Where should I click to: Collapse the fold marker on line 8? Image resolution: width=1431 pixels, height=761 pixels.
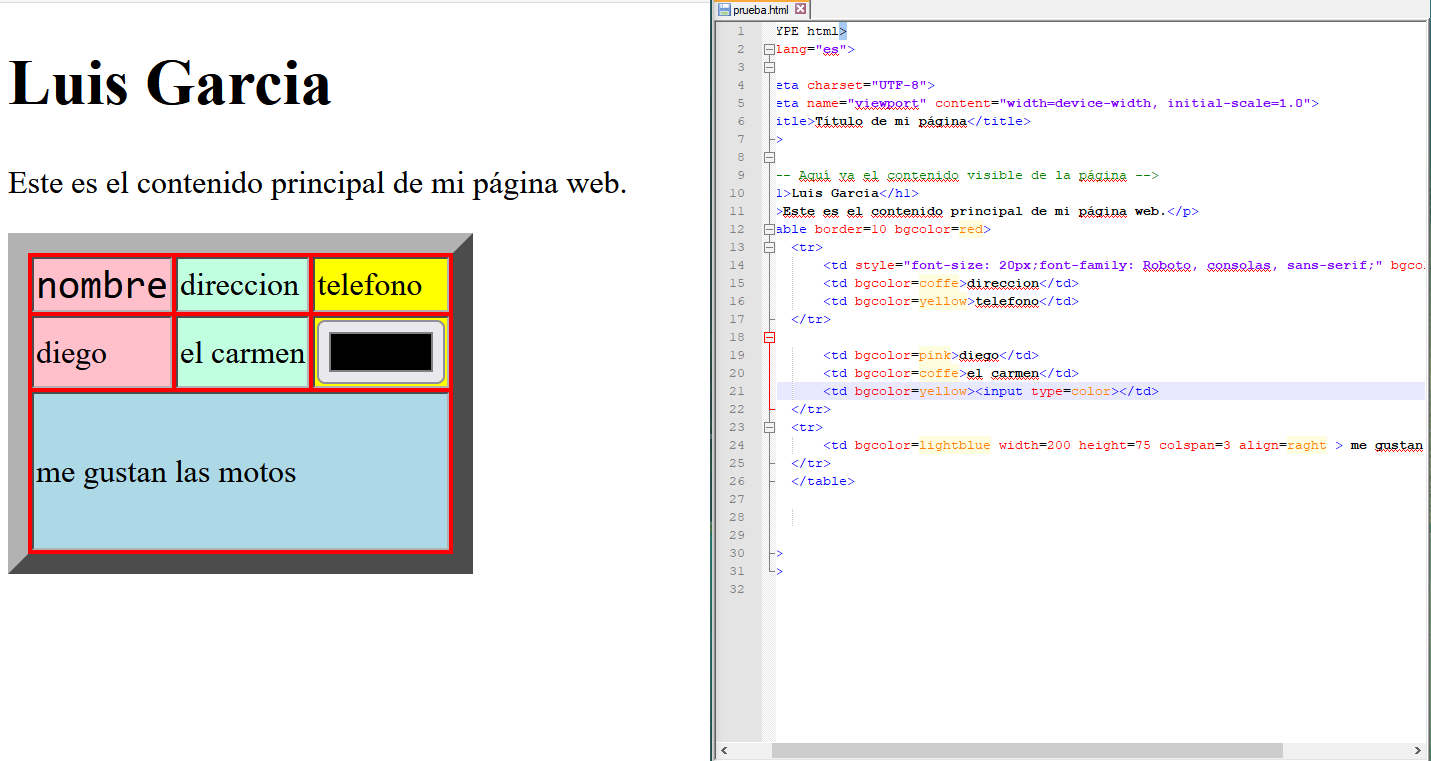[769, 157]
